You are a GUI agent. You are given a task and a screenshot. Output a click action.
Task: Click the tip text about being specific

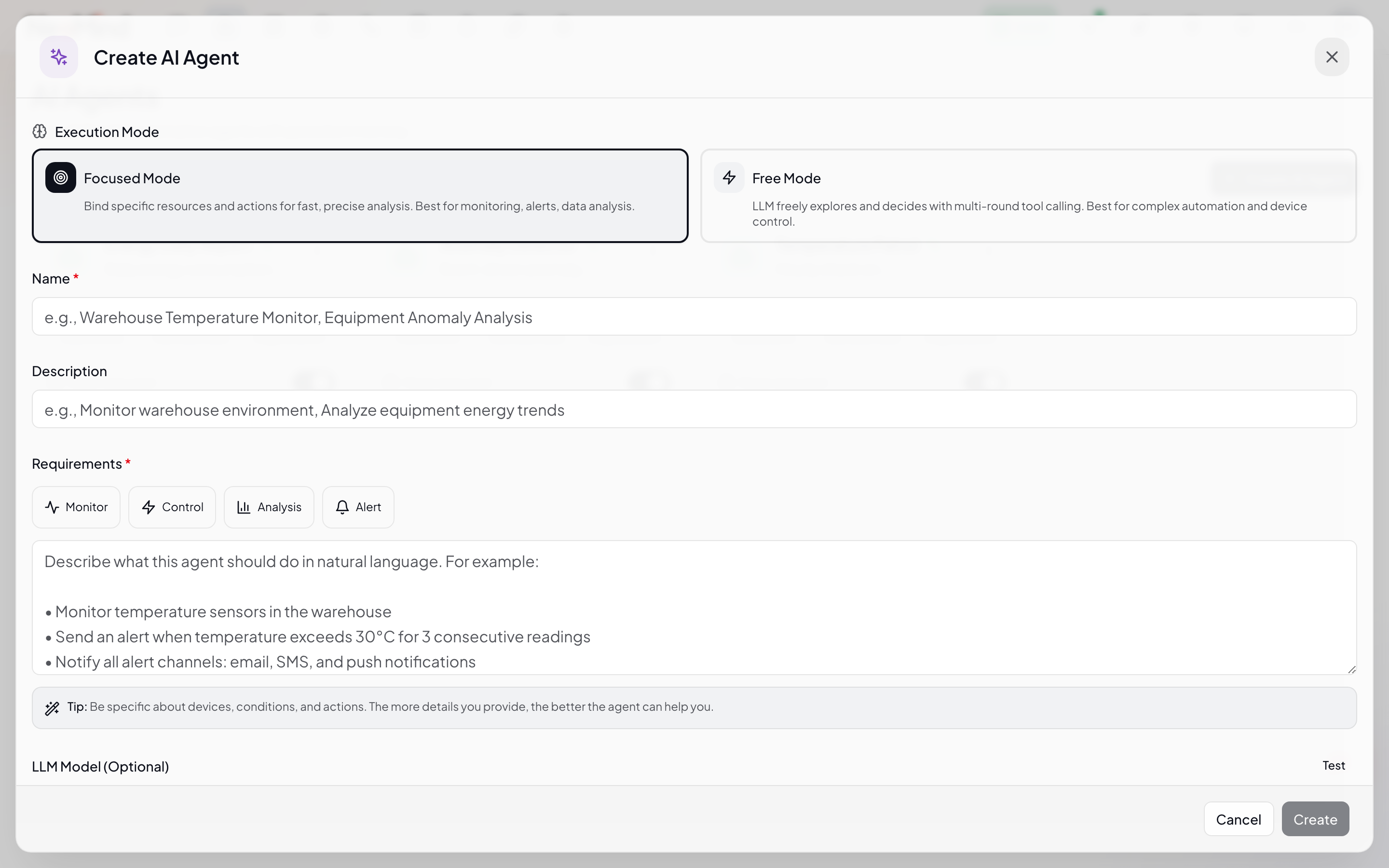click(x=401, y=706)
